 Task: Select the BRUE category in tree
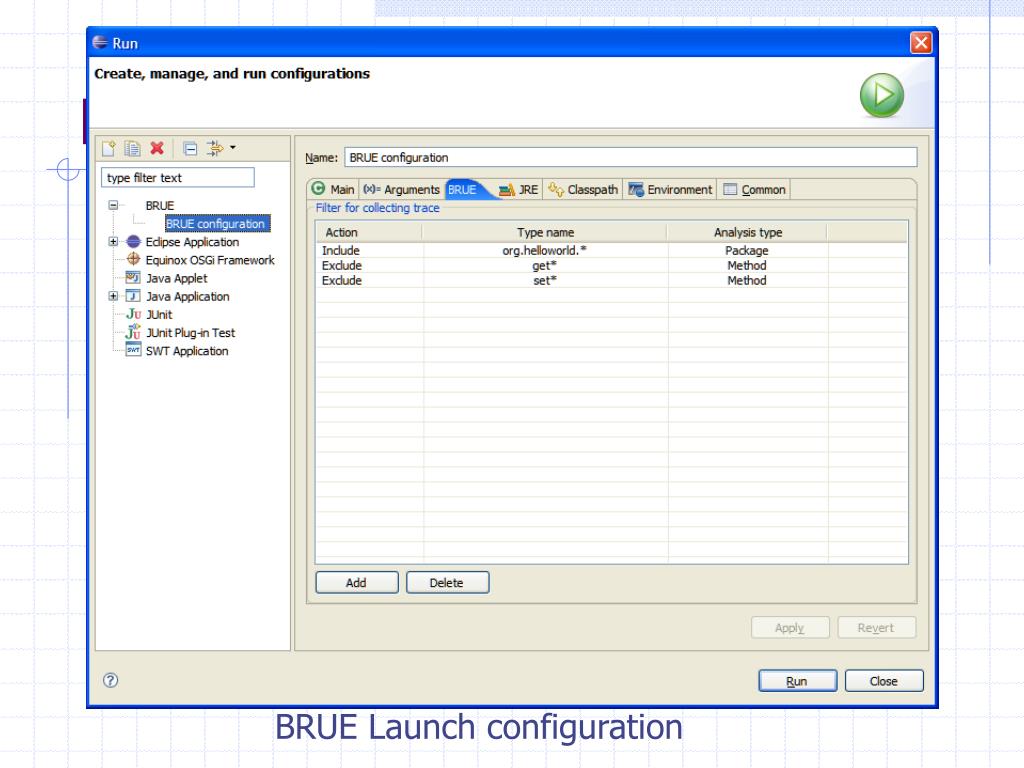tap(159, 206)
